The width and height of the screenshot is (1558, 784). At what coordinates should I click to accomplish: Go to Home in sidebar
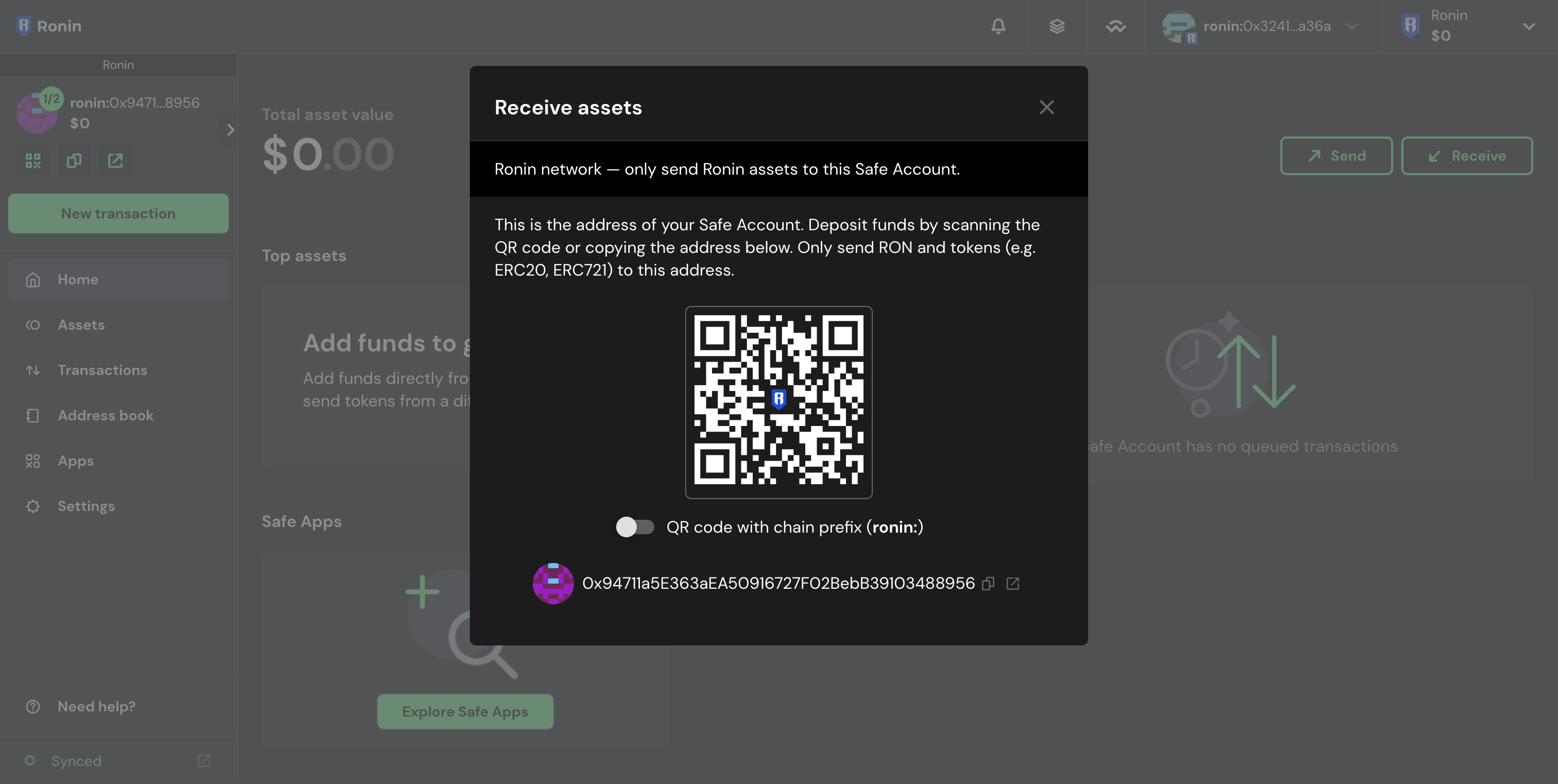118,279
